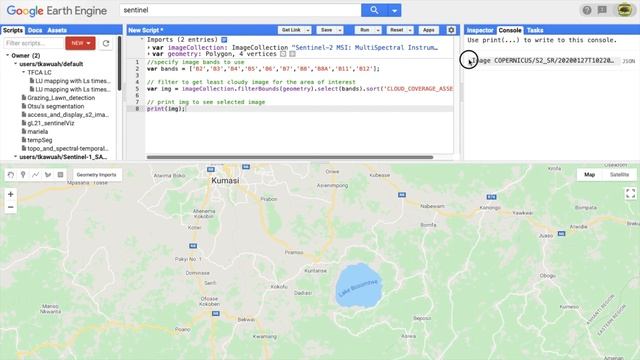Click the last icon on the geometry import line
The image size is (640, 360).
[292, 54]
